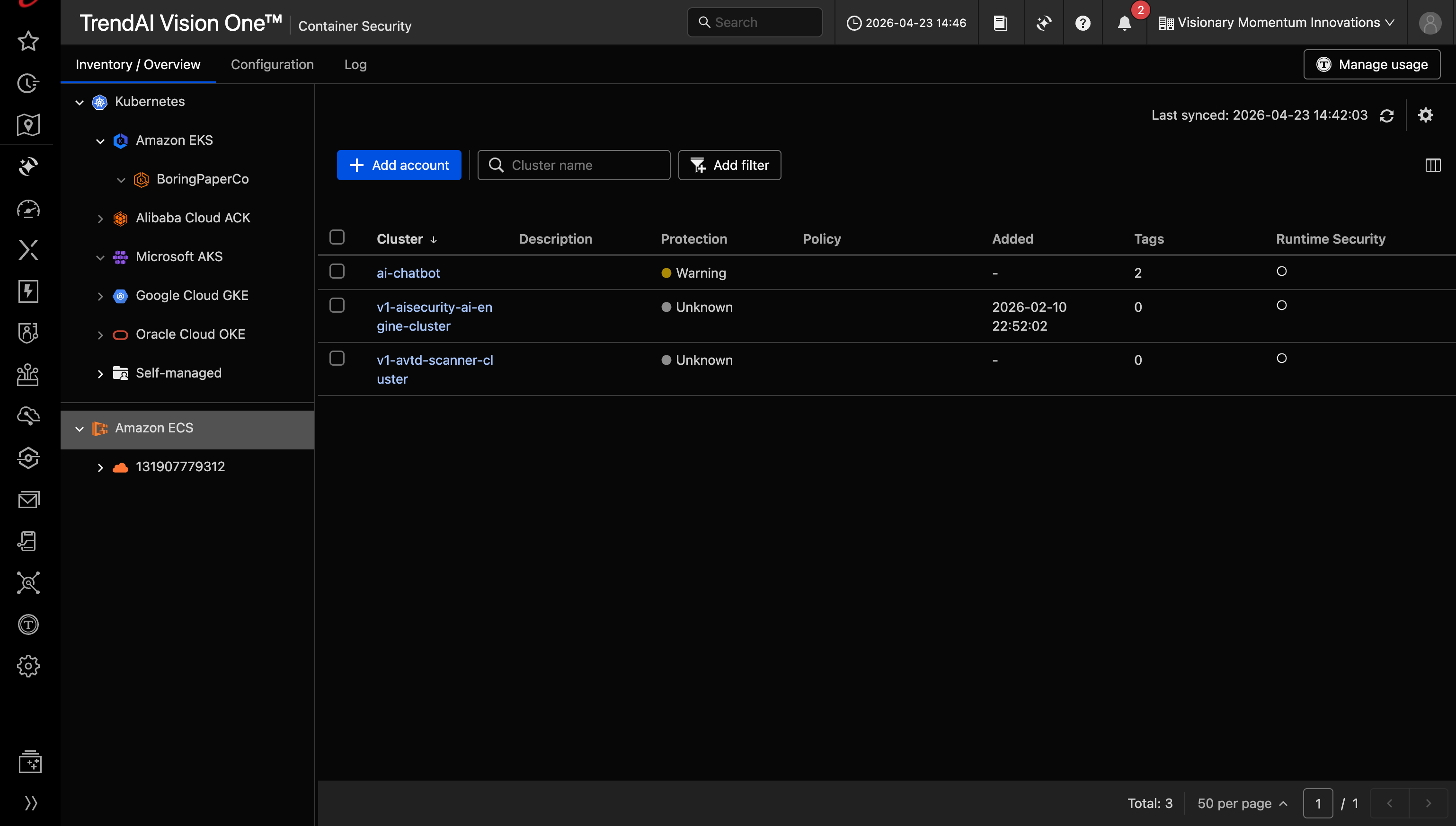Open the documentation book icon in header
Screen dimensions: 1456x826
tap(1000, 23)
